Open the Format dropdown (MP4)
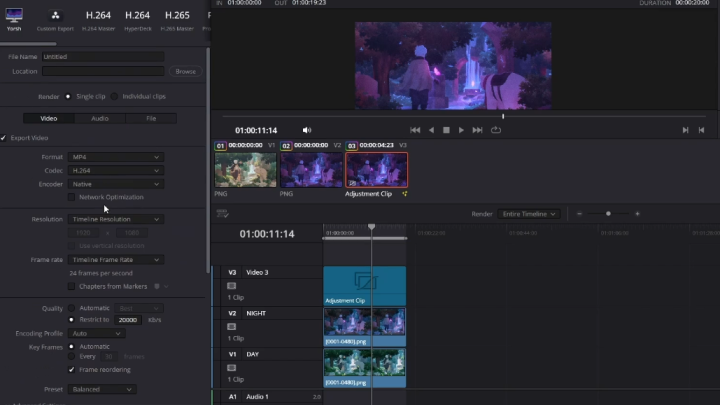Screen dimensions: 720x405 point(116,157)
